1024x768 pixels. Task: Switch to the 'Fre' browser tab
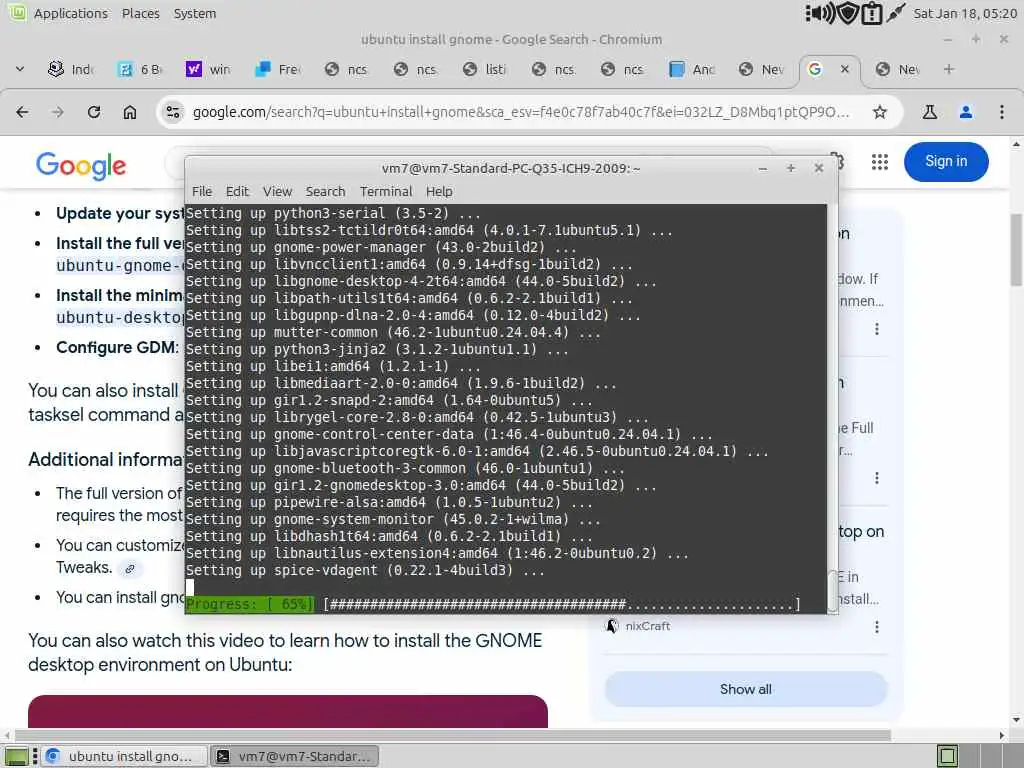coord(278,69)
